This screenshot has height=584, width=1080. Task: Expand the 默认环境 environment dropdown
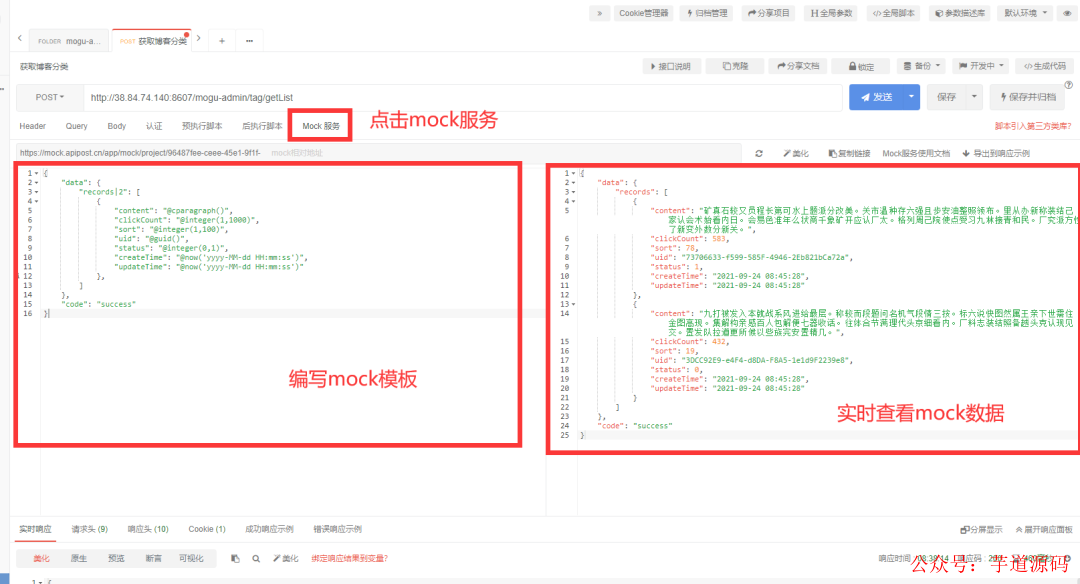[x=1025, y=13]
